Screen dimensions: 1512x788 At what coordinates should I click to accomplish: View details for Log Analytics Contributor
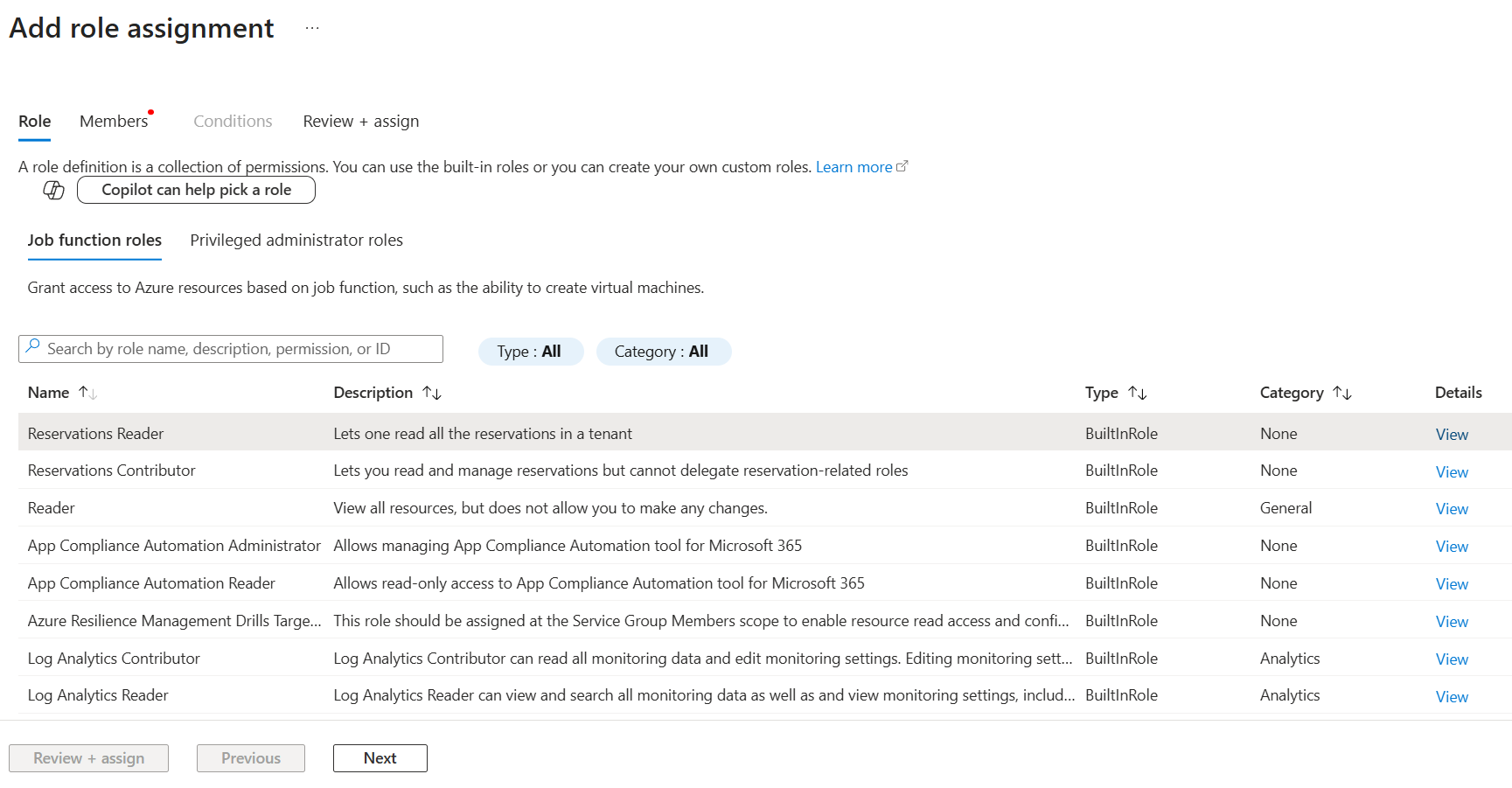pos(1452,659)
